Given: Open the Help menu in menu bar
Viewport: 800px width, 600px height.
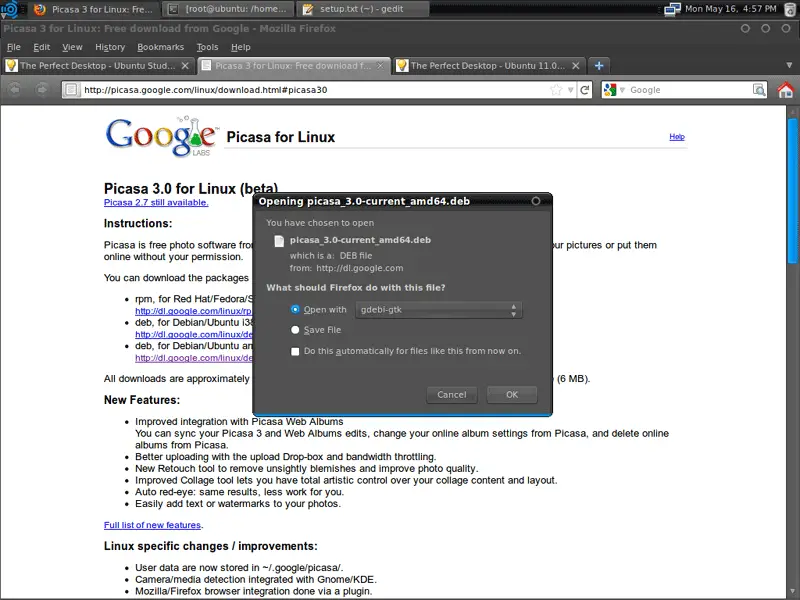Looking at the screenshot, I should tap(240, 47).
